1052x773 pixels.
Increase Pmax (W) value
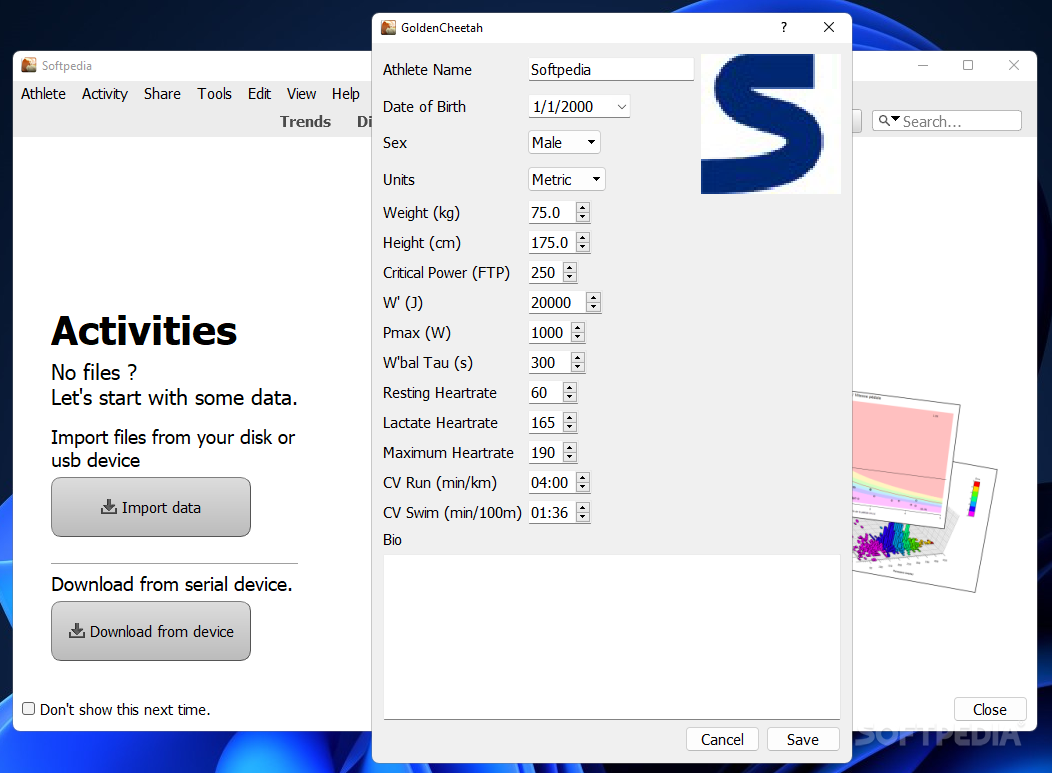[x=578, y=327]
